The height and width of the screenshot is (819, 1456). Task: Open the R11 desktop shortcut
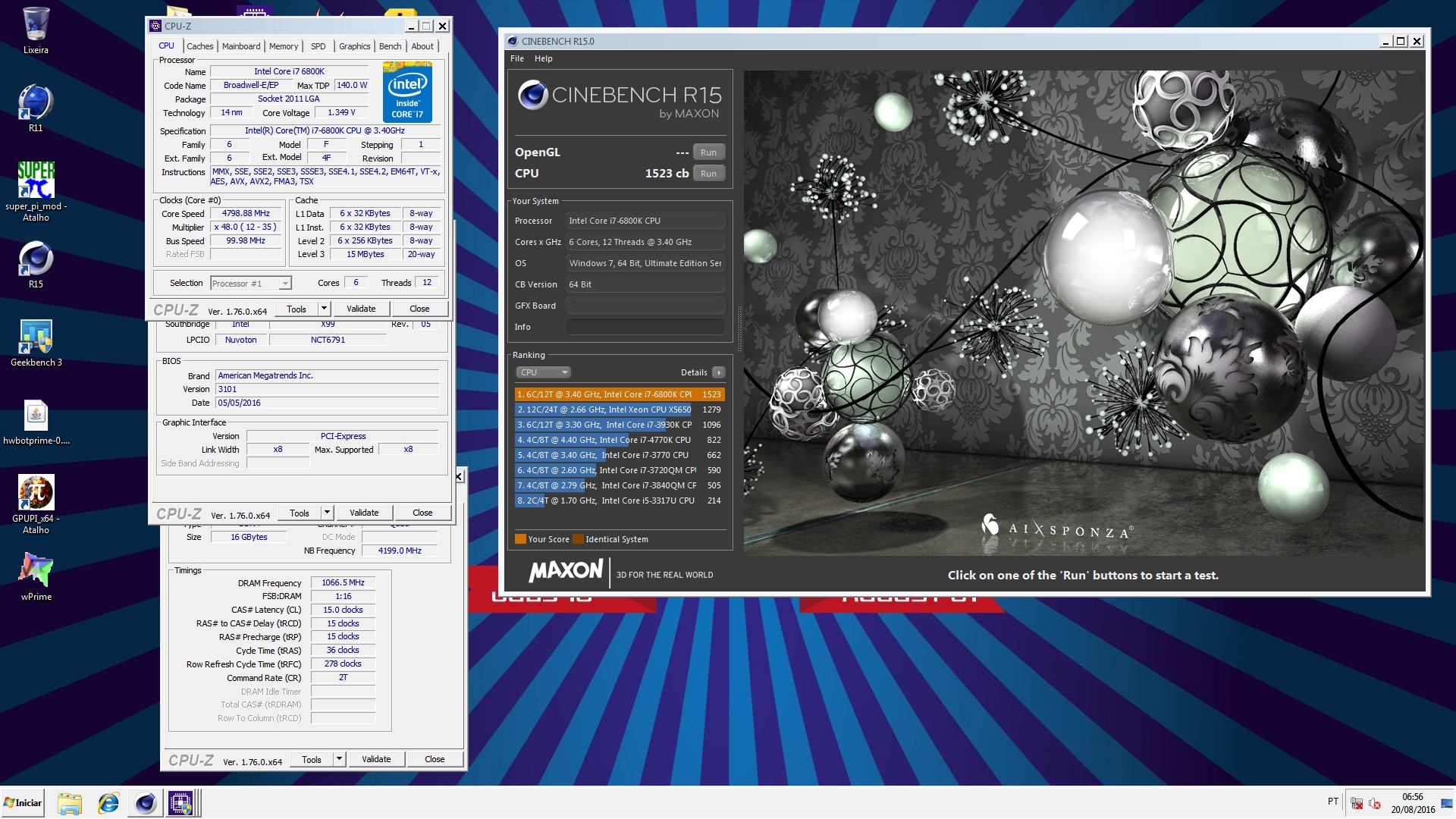click(x=36, y=103)
